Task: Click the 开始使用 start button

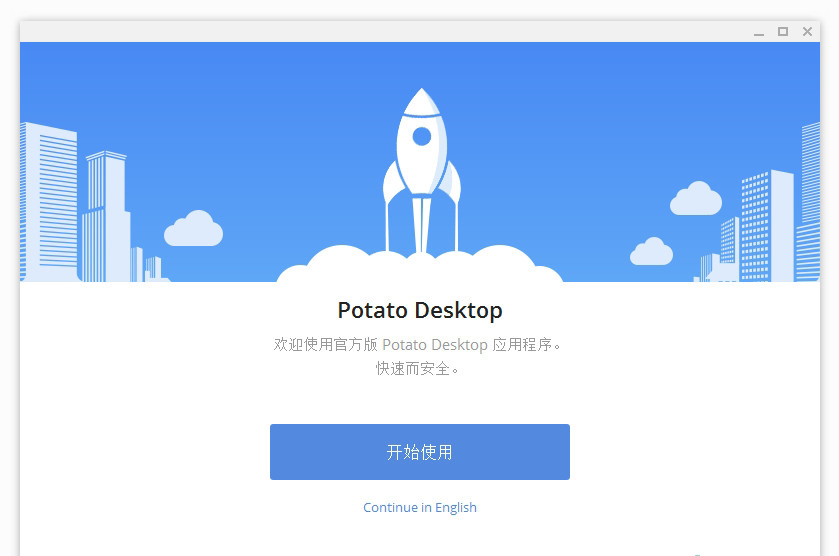Action: 420,452
